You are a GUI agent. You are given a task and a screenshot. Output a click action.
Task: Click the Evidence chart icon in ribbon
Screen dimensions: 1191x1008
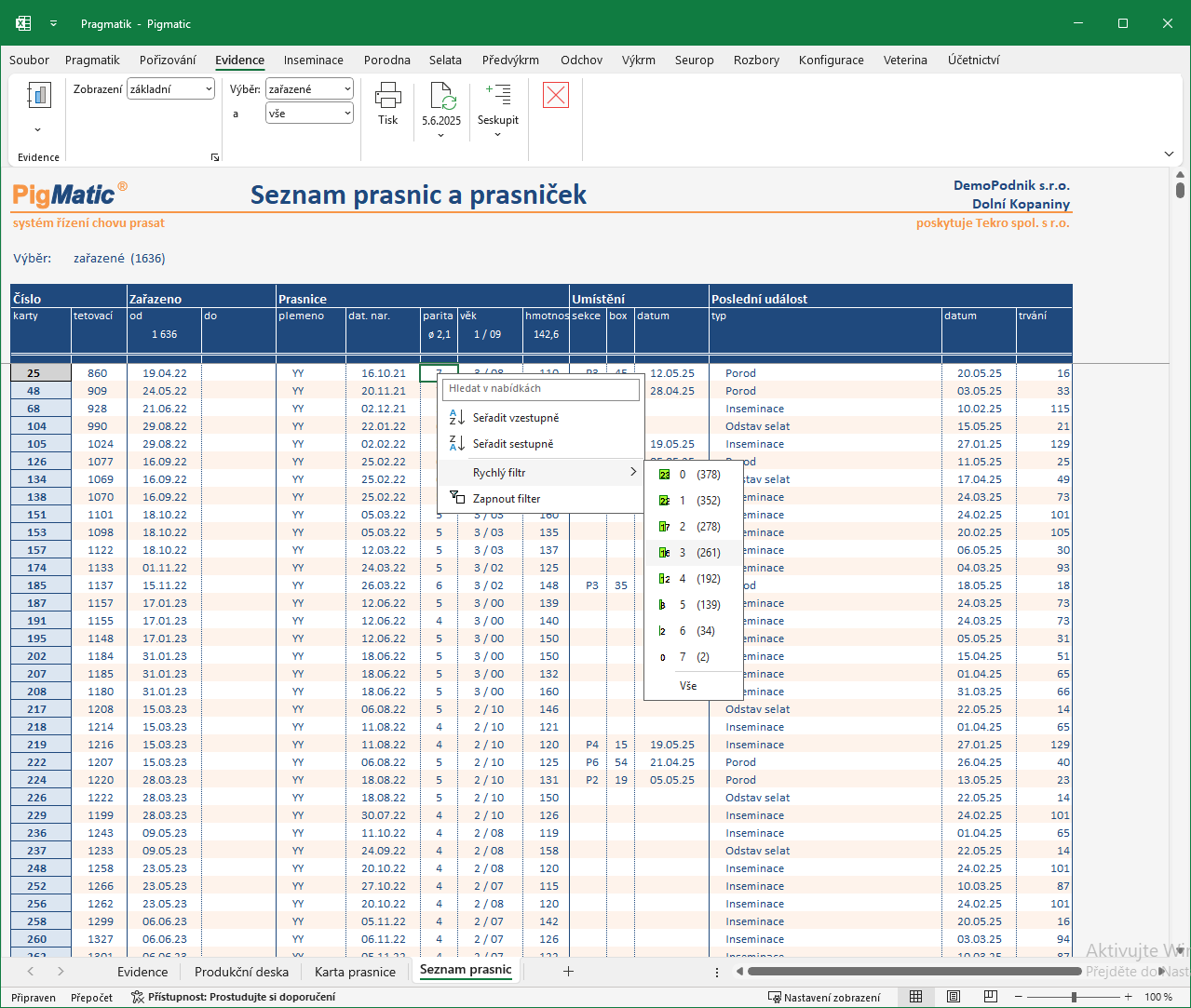point(38,96)
